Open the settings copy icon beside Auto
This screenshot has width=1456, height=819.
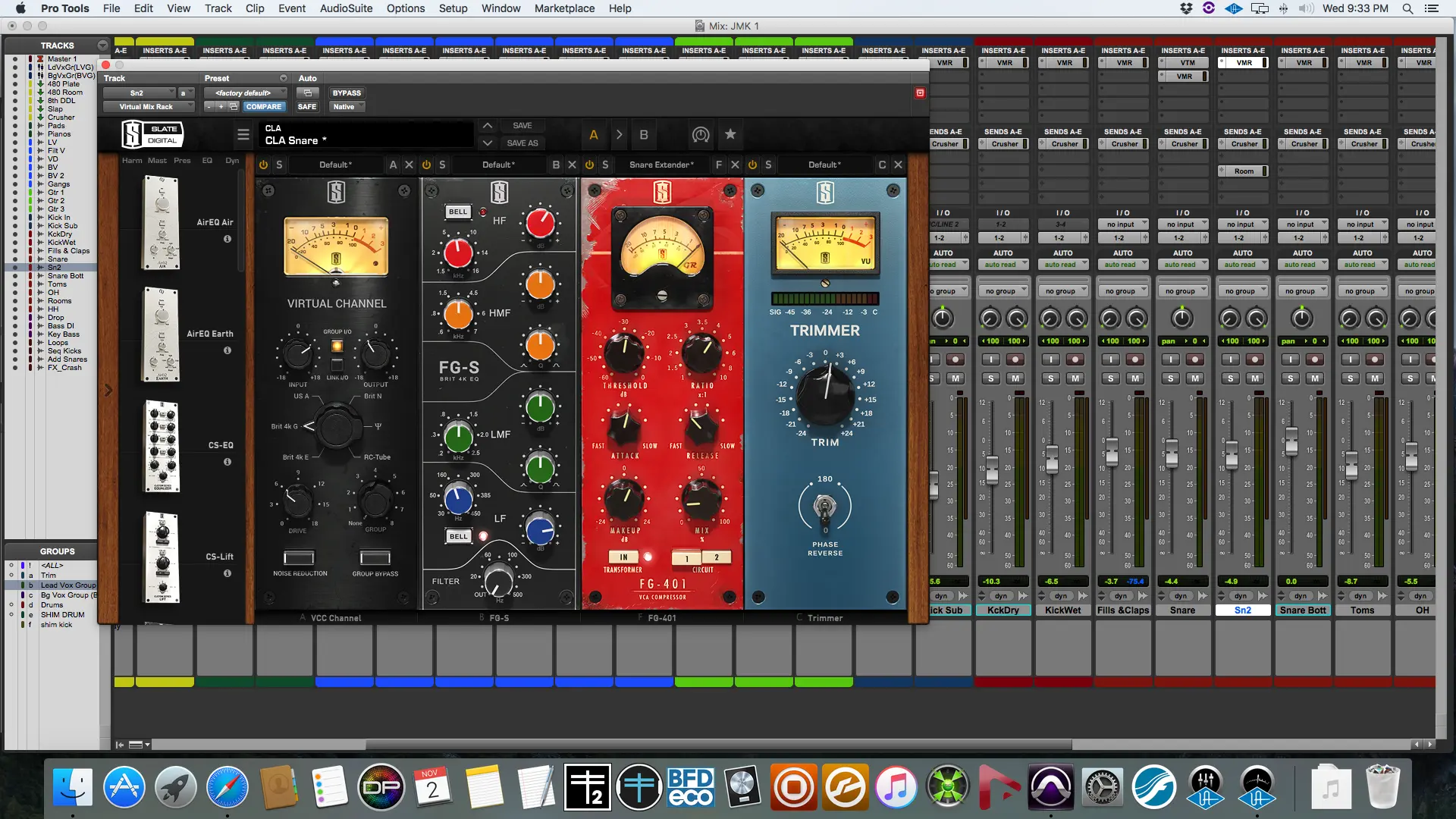click(x=307, y=93)
